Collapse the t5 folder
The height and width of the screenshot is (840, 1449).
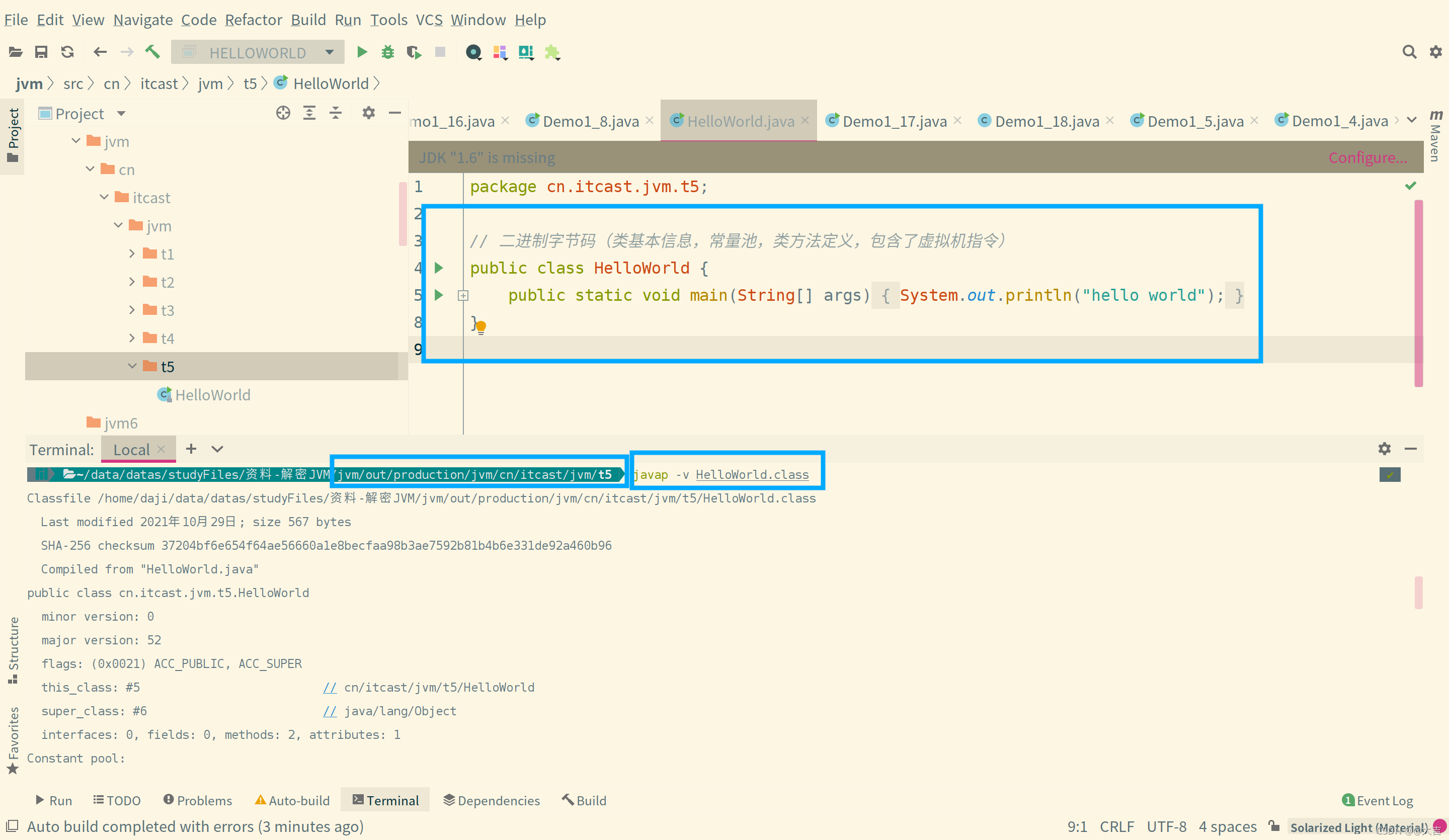pos(132,366)
